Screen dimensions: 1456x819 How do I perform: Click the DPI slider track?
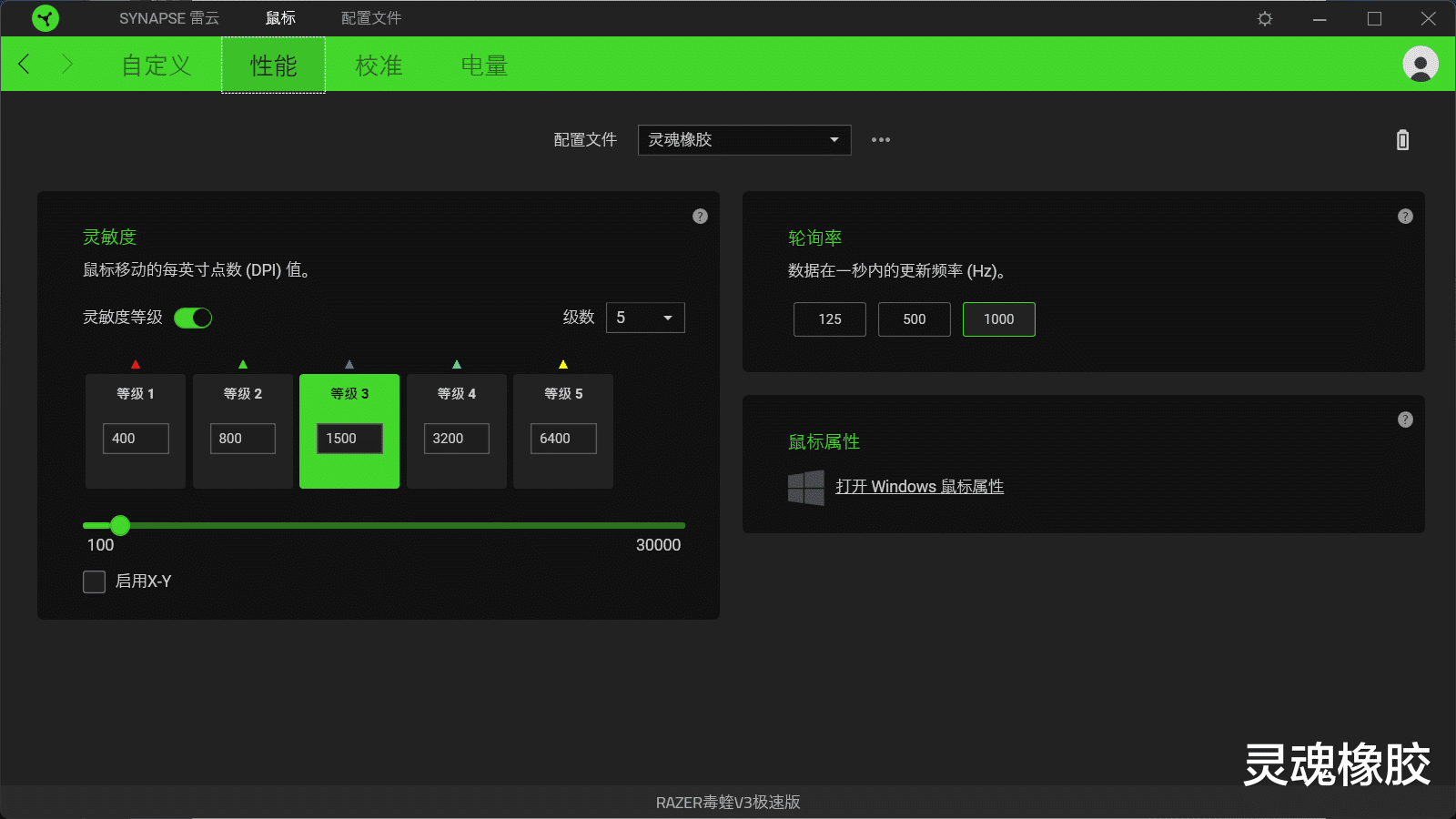pyautogui.click(x=384, y=525)
